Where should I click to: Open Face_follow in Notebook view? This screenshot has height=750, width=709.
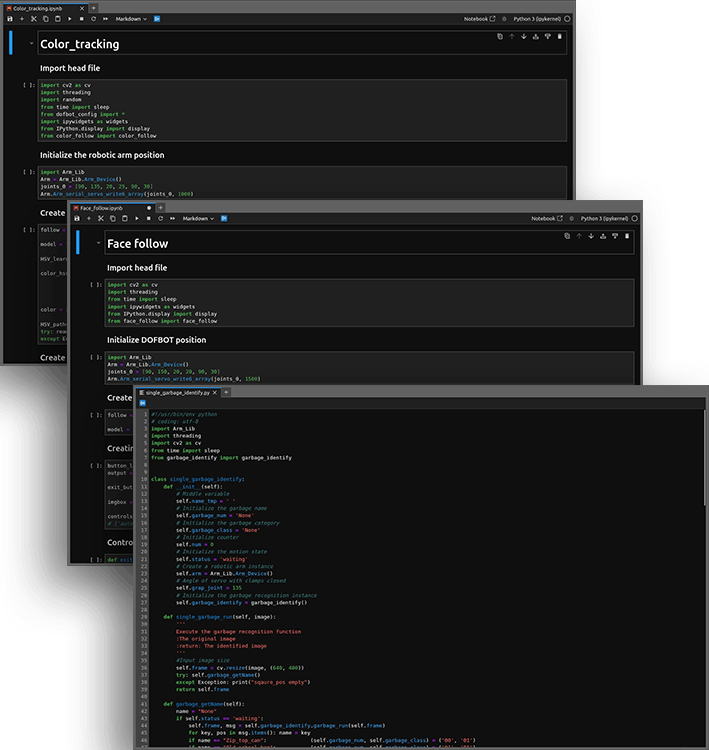click(x=547, y=219)
